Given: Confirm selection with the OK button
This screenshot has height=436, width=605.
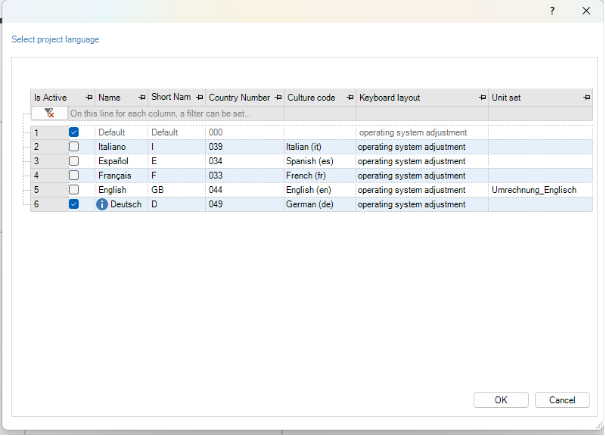Looking at the screenshot, I should (x=501, y=400).
